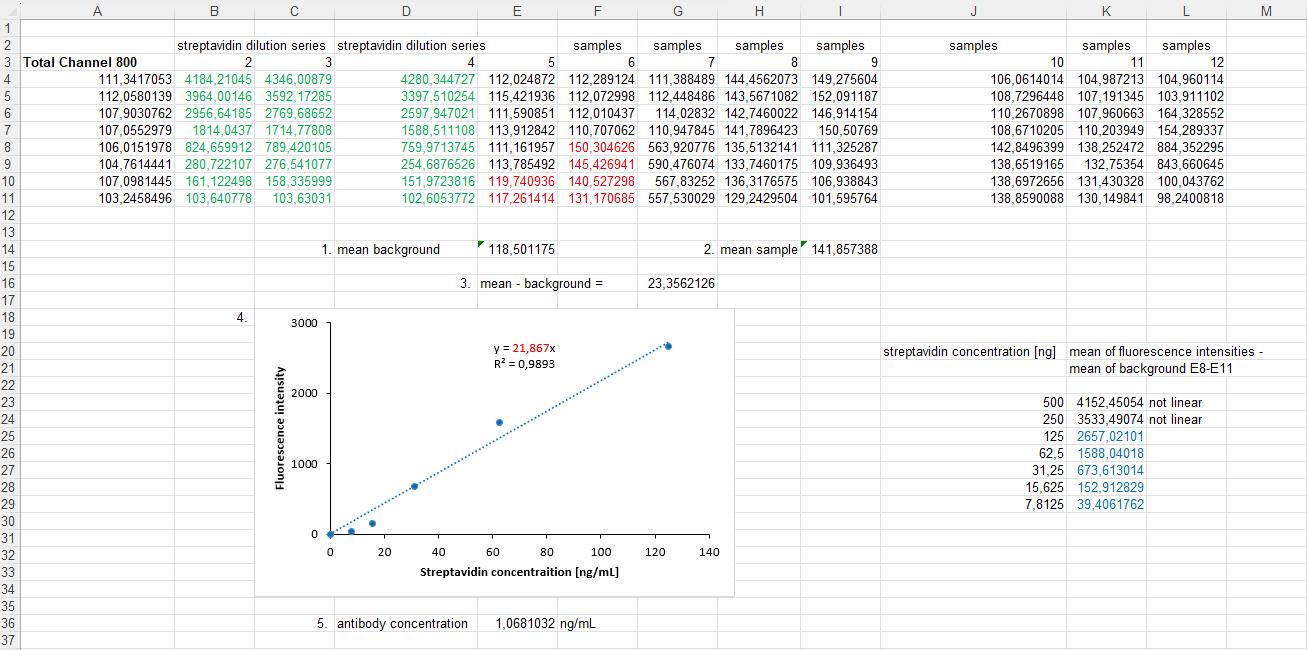Click the row 36 header

coord(9,624)
